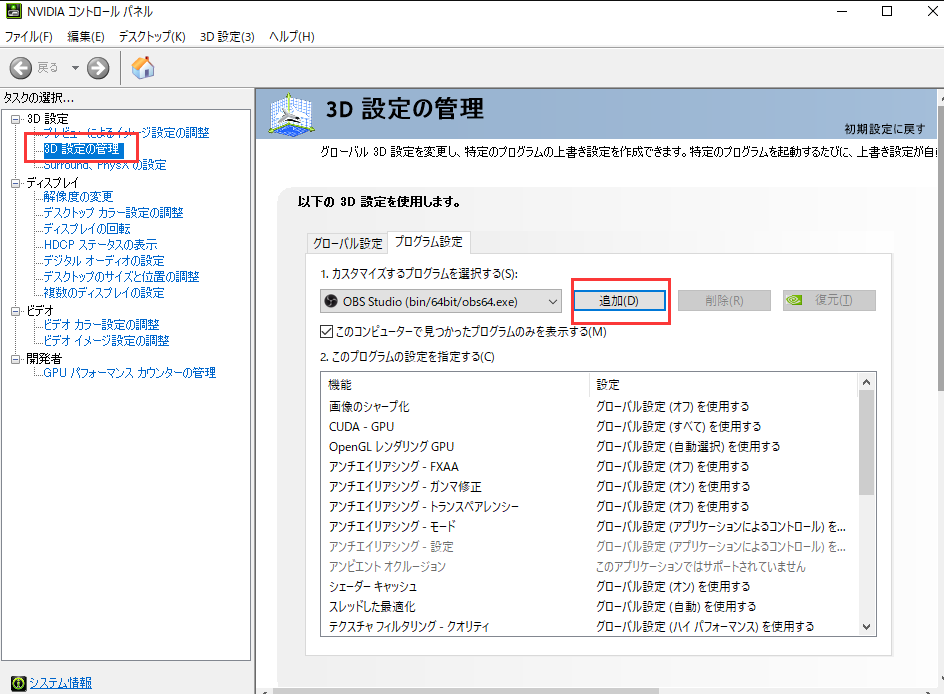Toggle このコンピューターで見つかったプログラムのみを表示する checkbox
The width and height of the screenshot is (944, 694).
click(x=326, y=332)
